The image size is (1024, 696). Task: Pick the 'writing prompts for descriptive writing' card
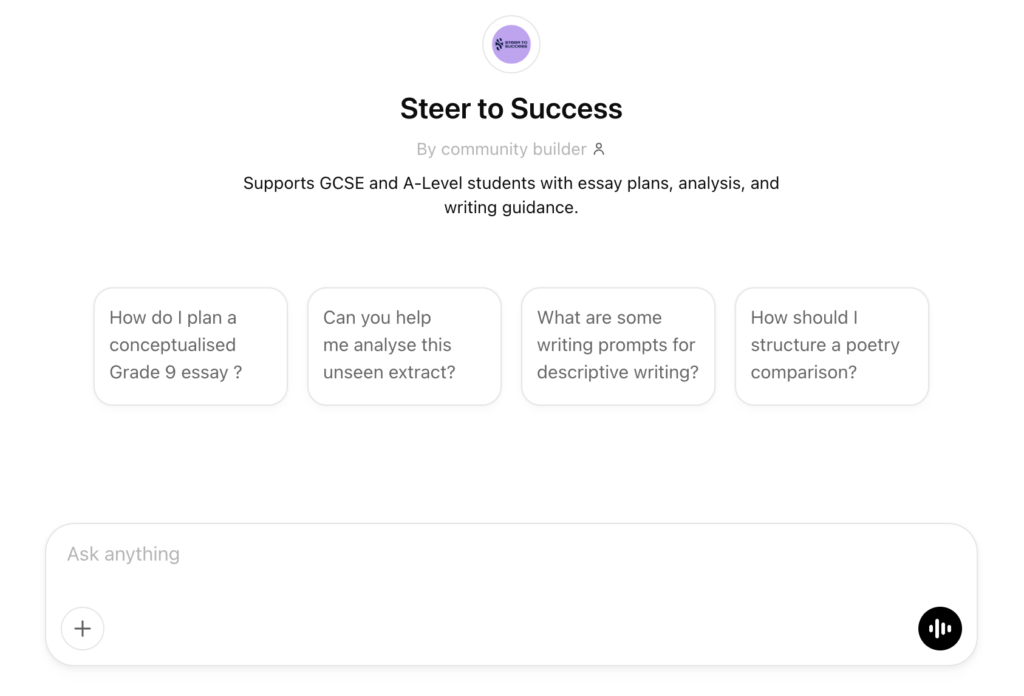click(618, 346)
